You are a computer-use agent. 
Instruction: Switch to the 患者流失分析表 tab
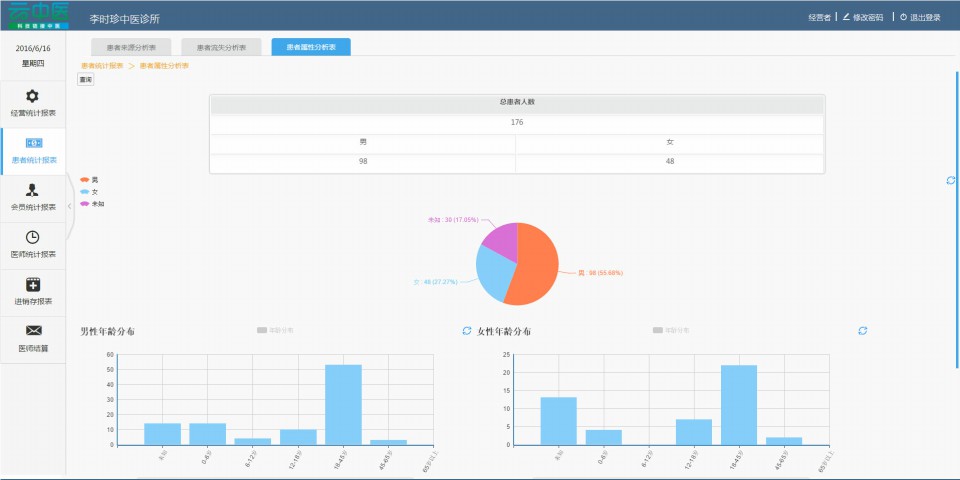(x=221, y=47)
